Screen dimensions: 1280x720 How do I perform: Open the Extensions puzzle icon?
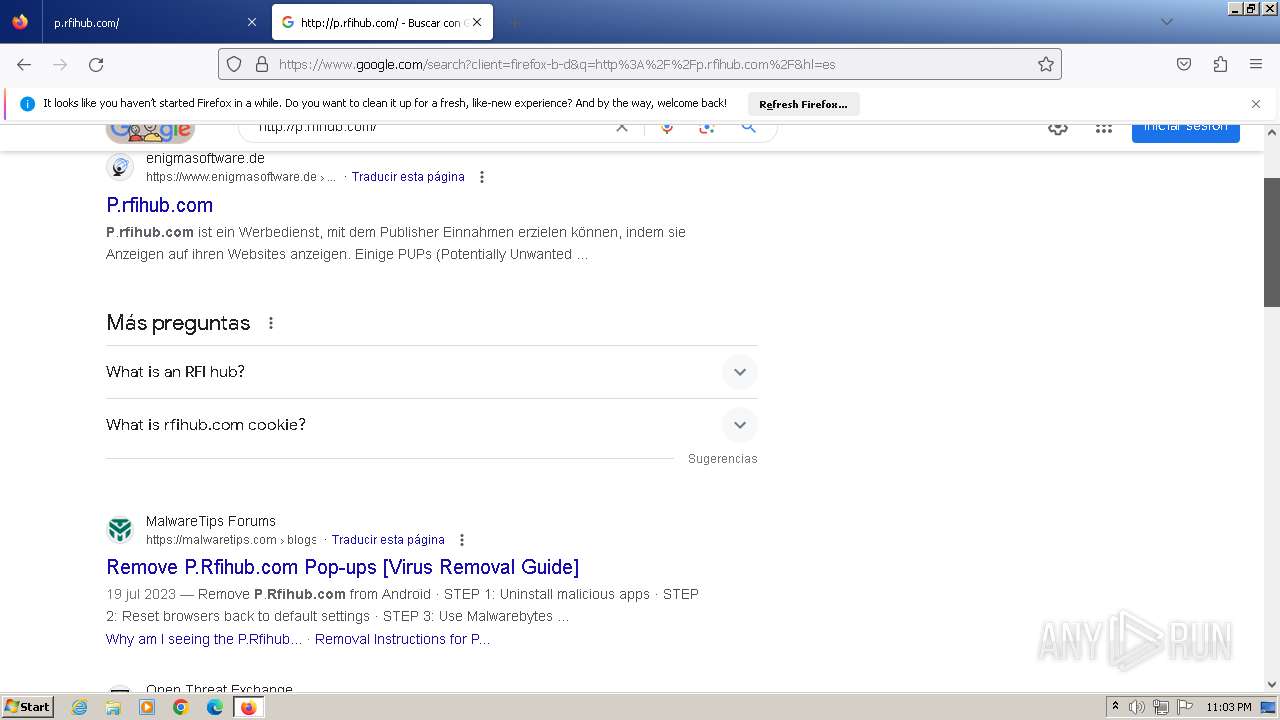(x=1220, y=64)
